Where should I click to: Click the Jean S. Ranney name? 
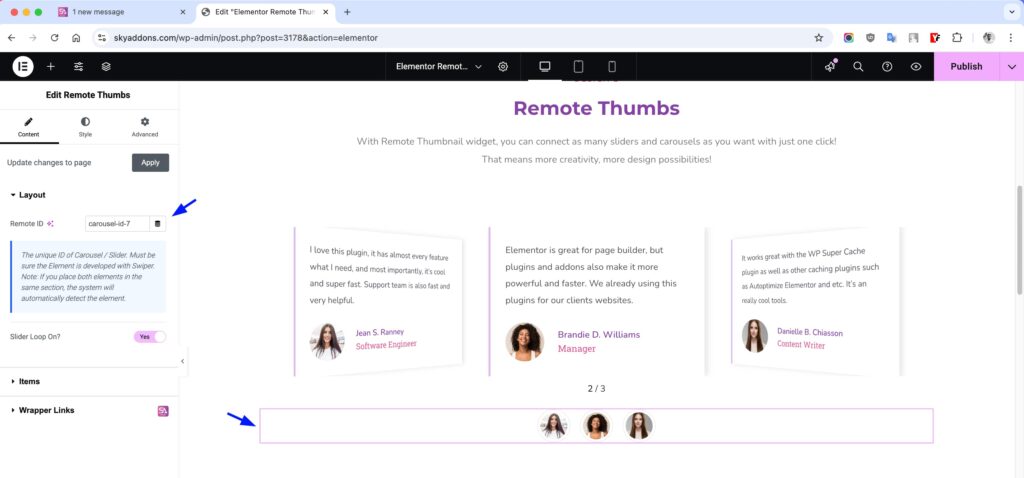click(380, 332)
